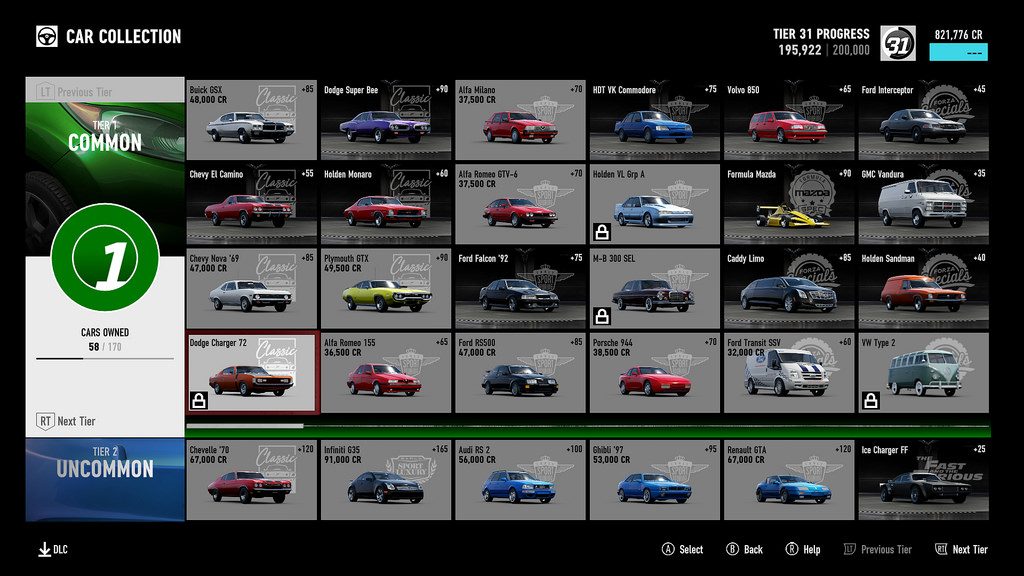This screenshot has width=1024, height=576.
Task: Select the GMC Vandura van tile
Action: pyautogui.click(x=924, y=204)
